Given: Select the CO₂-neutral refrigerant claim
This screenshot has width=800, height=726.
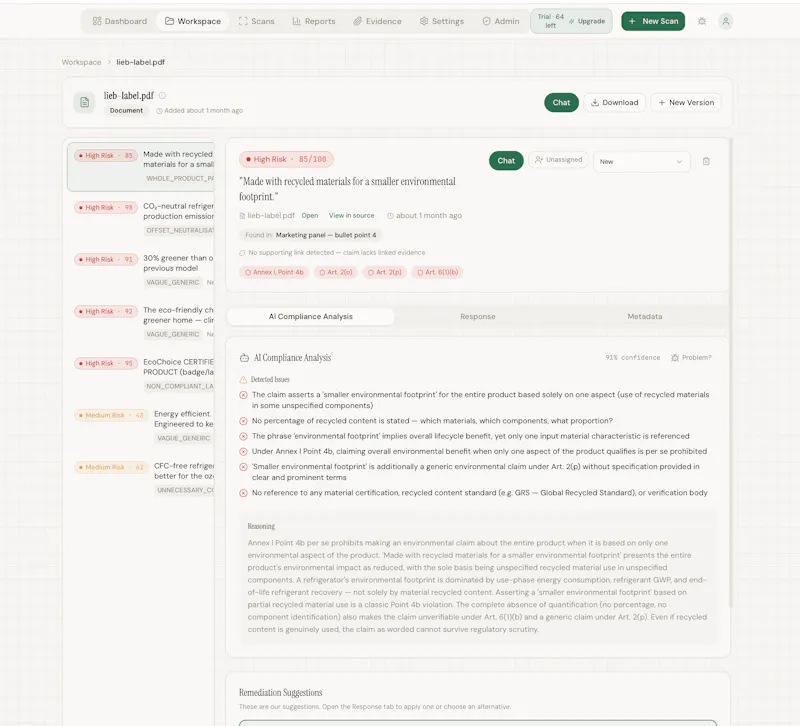Looking at the screenshot, I should 141,218.
